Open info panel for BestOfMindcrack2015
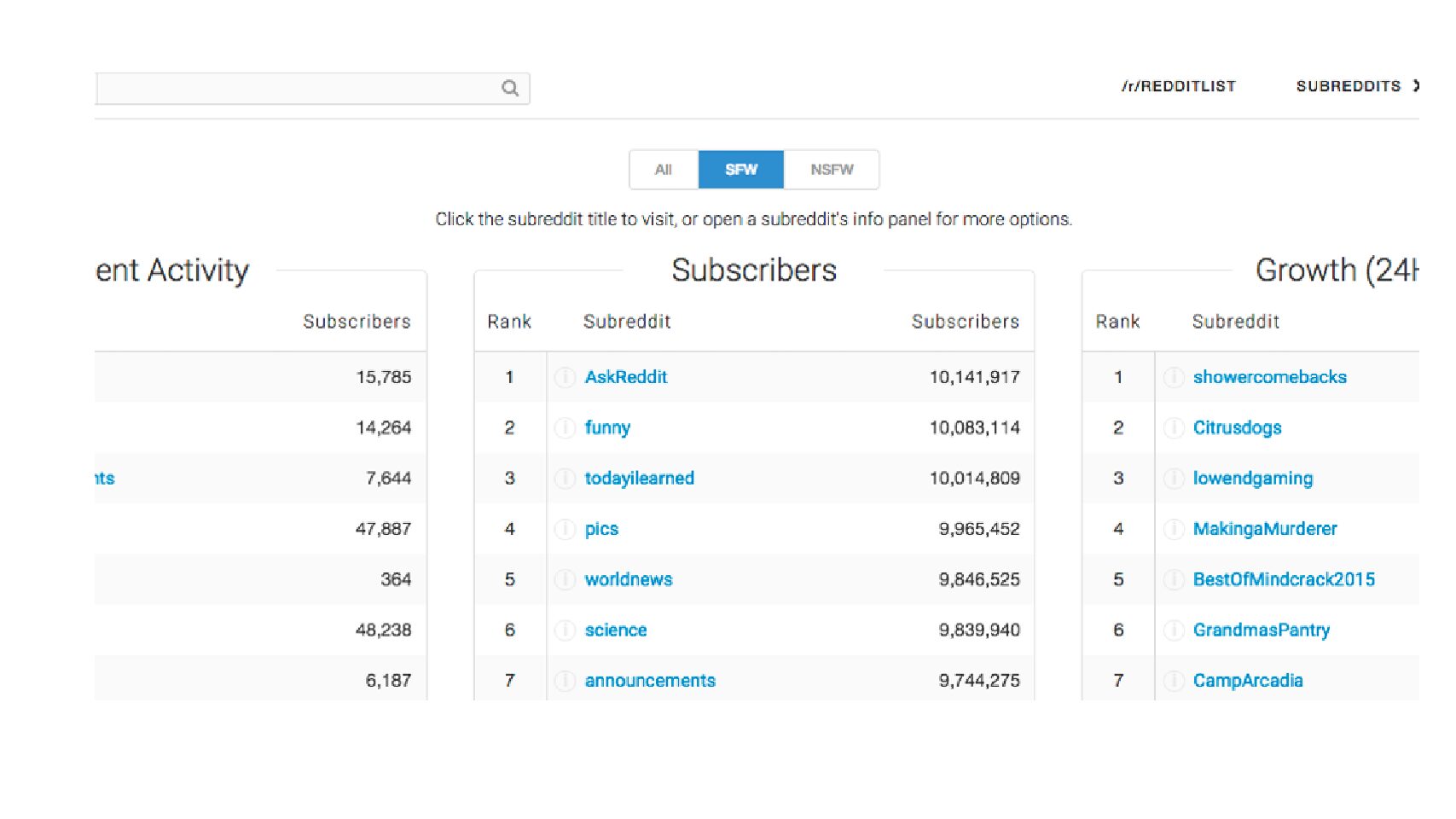Viewport: 1456px width, 819px height. point(1174,579)
